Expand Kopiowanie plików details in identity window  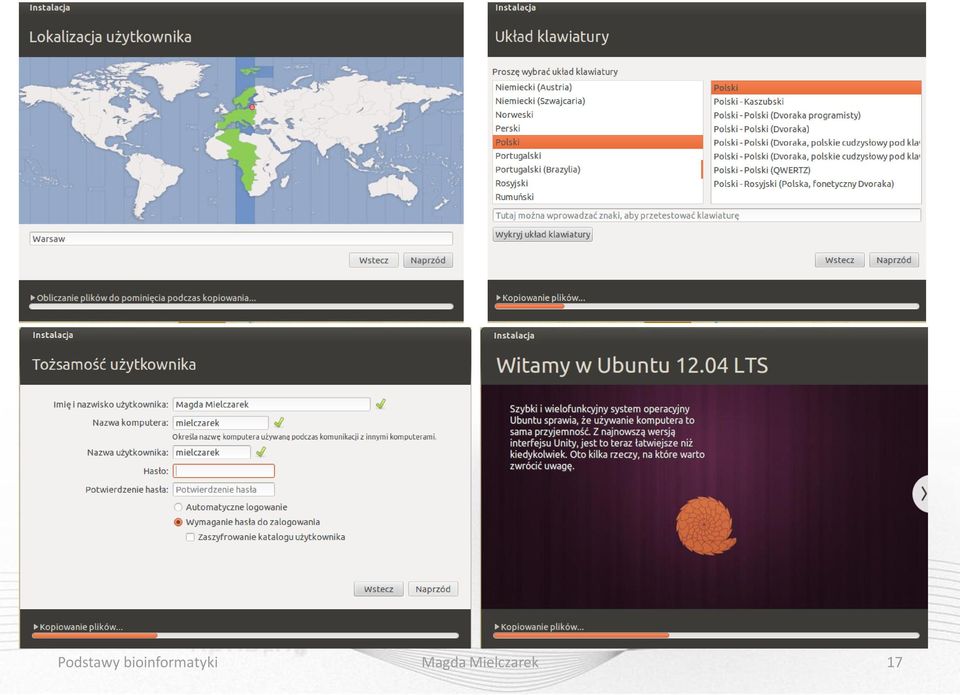pos(36,626)
